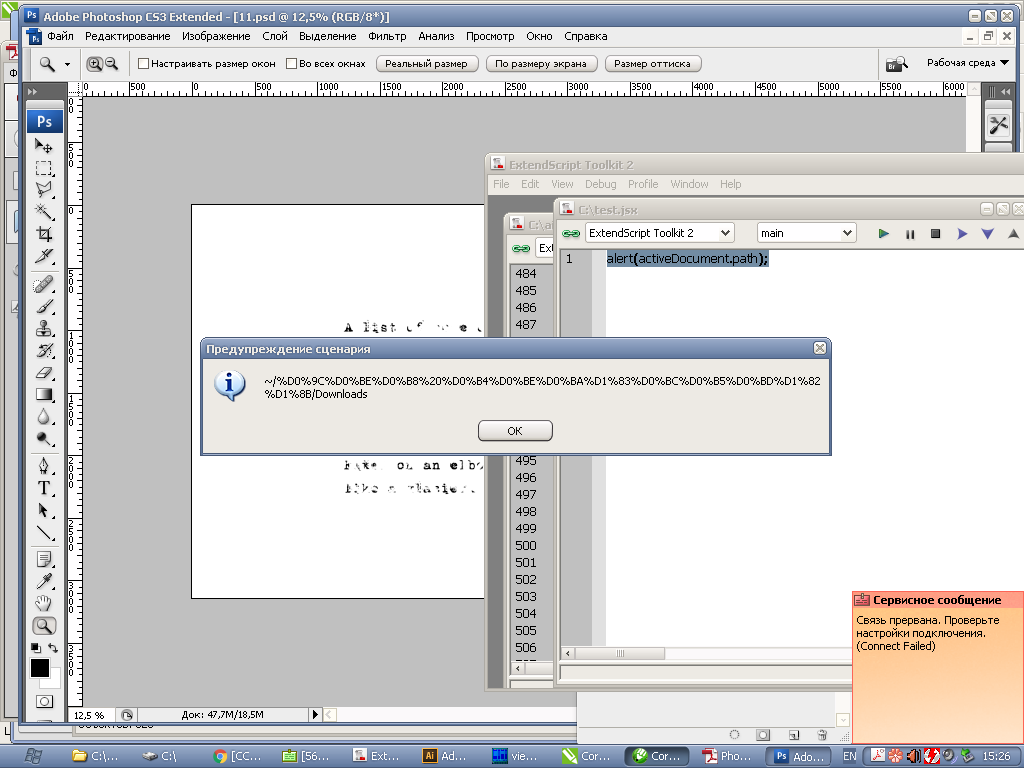Open the 'Редактирование' menu
This screenshot has height=768, width=1024.
point(127,37)
